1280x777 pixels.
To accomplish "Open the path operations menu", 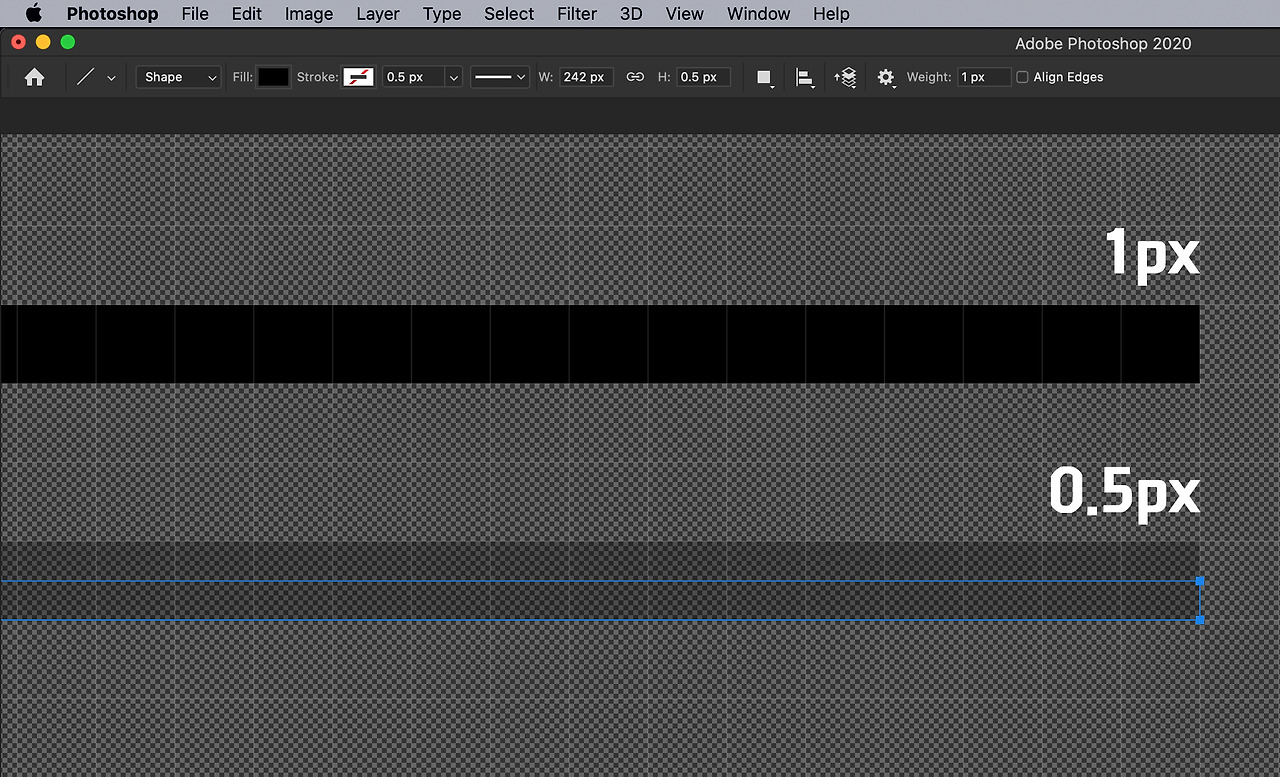I will coord(765,78).
